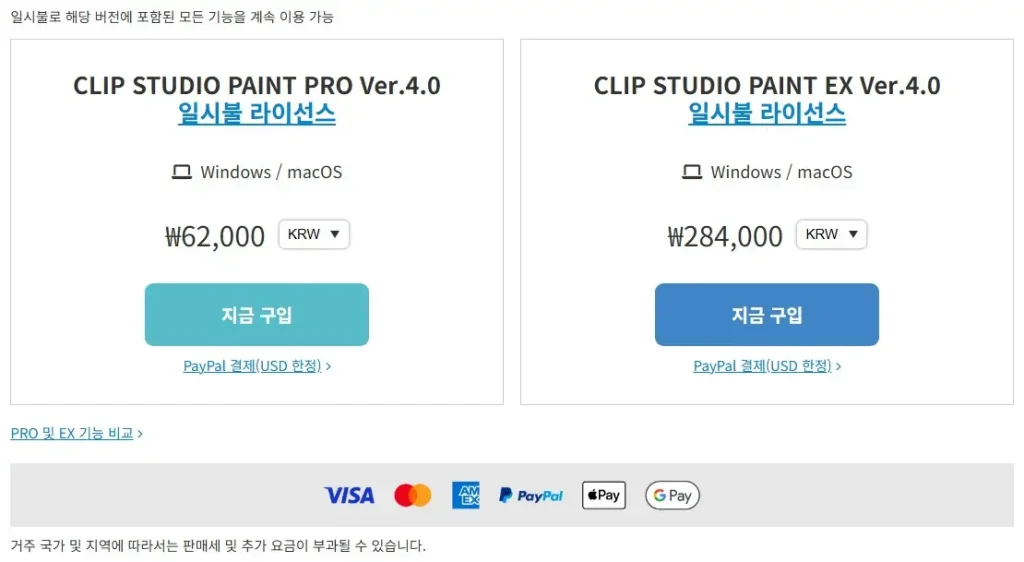Click the ₩284,000 EX price
Viewport: 1024px width, 562px height.
725,236
